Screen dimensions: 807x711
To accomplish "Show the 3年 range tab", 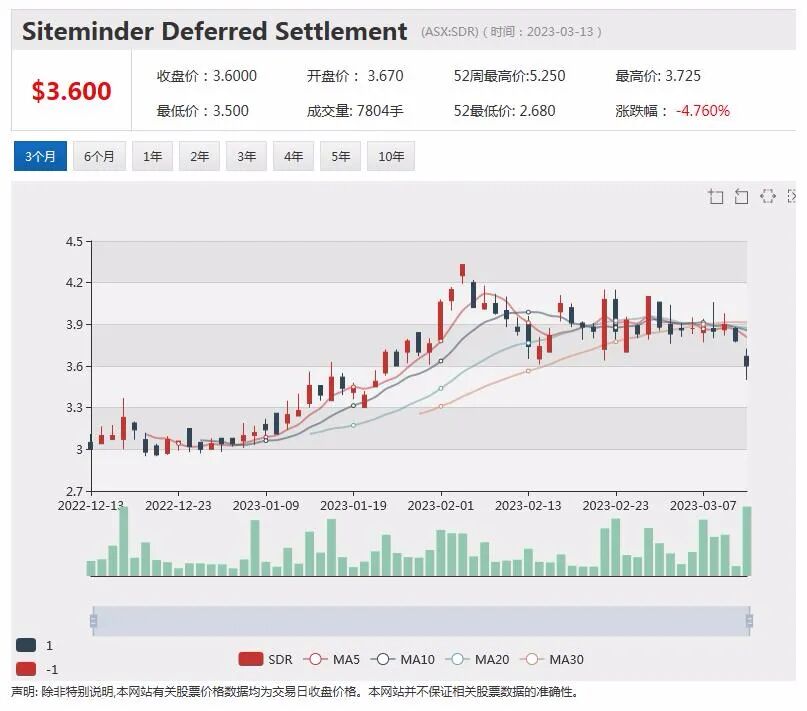I will [246, 156].
